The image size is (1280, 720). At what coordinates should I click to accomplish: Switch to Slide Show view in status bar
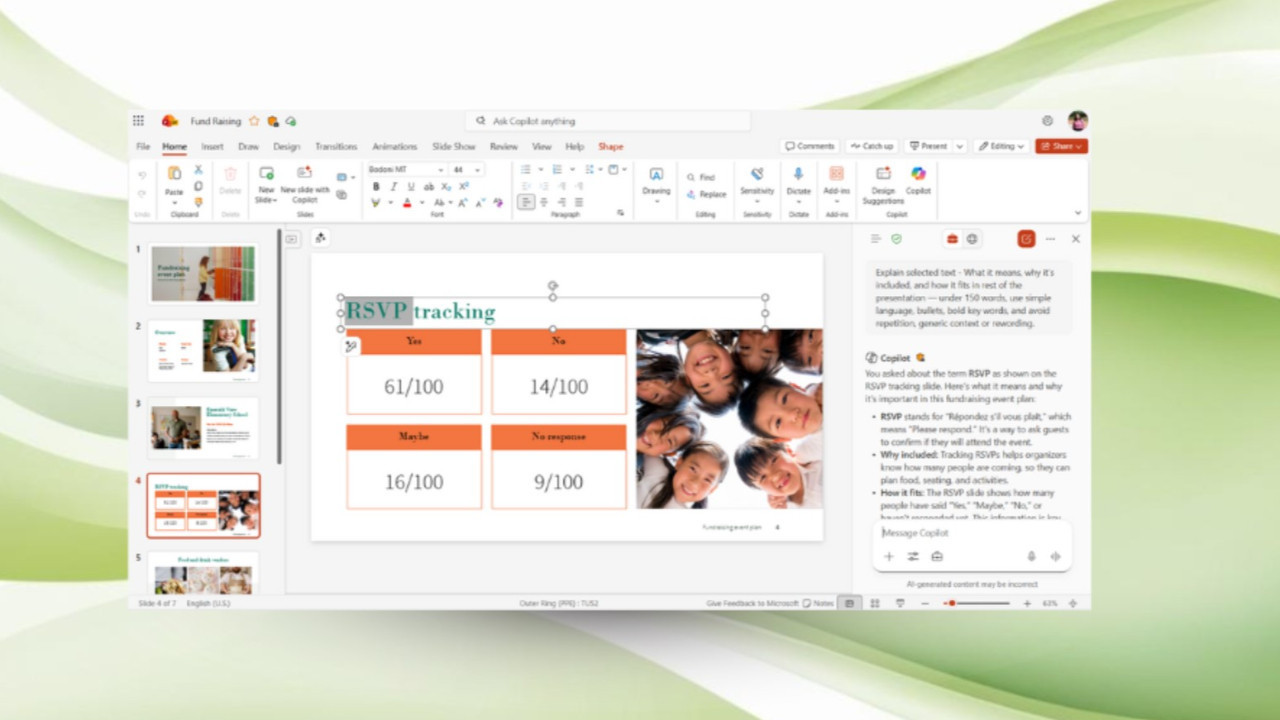point(899,603)
